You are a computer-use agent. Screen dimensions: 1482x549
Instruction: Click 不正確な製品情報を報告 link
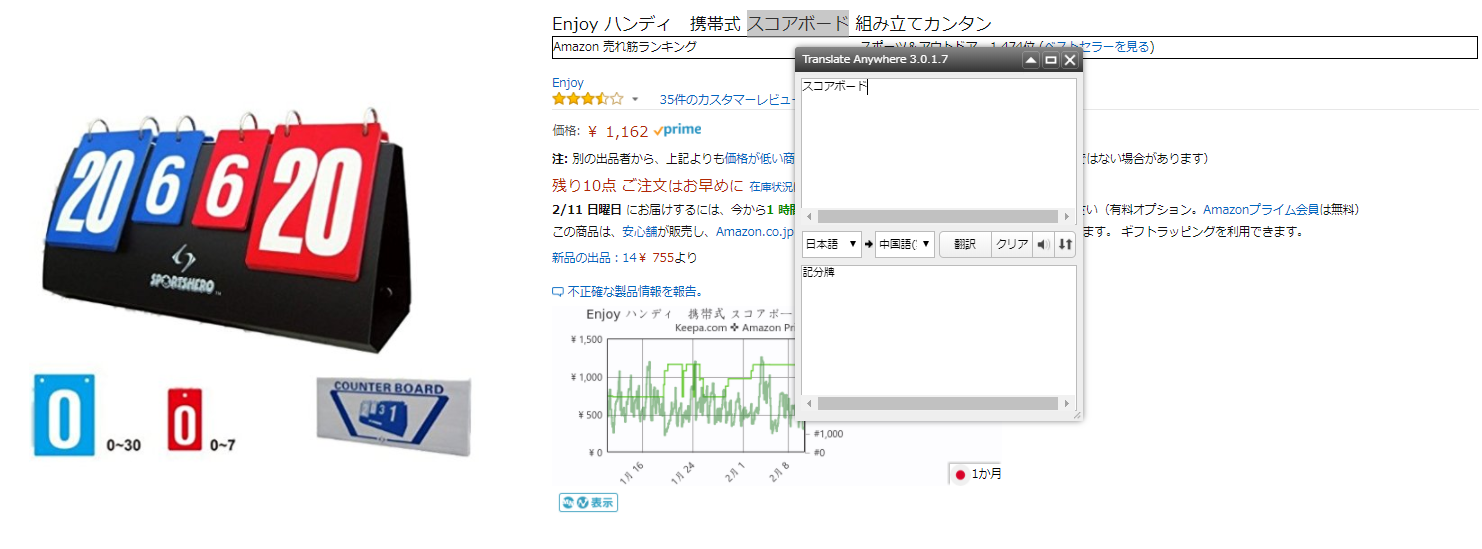click(634, 292)
